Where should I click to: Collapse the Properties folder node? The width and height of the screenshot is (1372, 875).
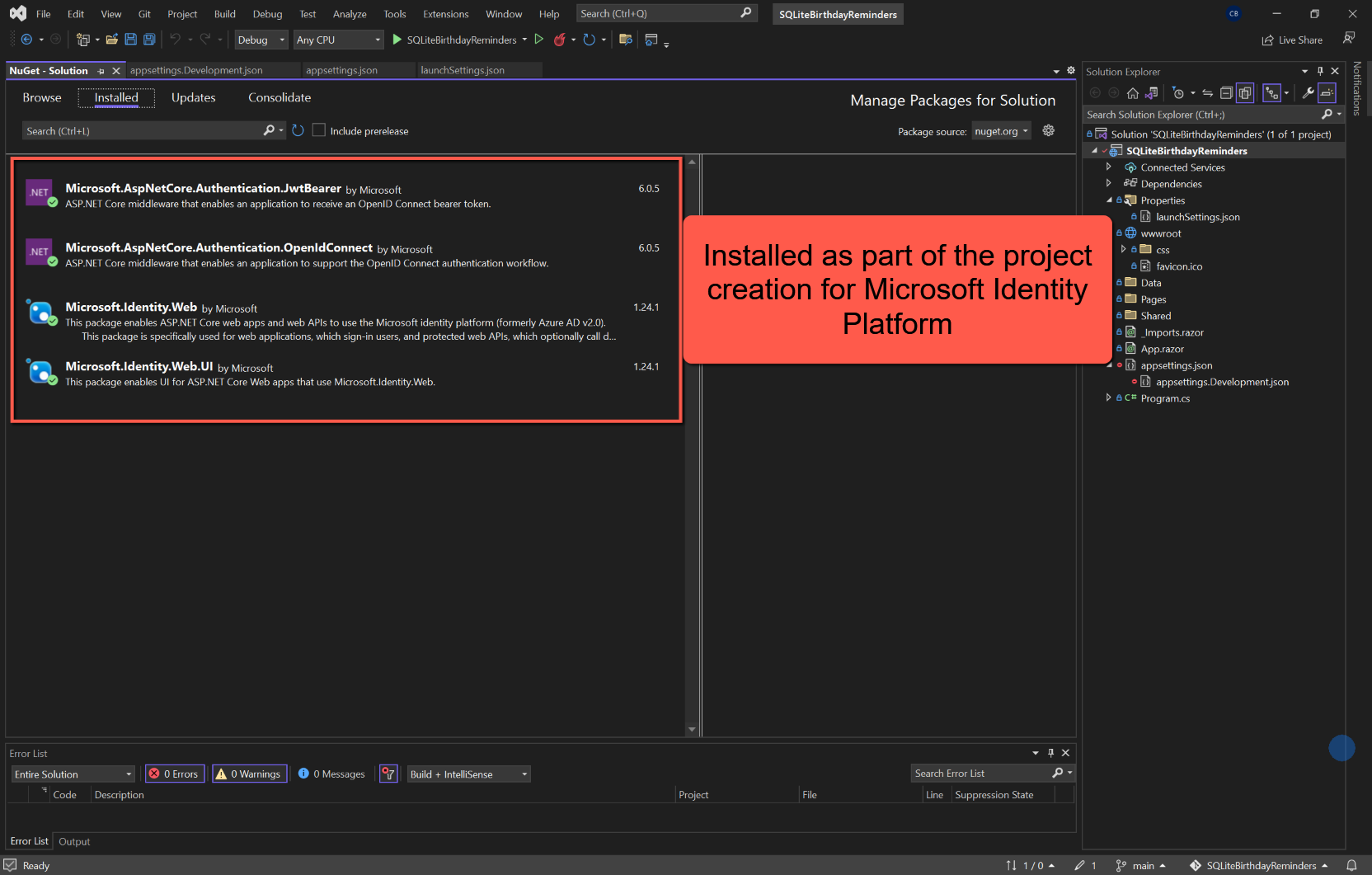tap(1108, 200)
